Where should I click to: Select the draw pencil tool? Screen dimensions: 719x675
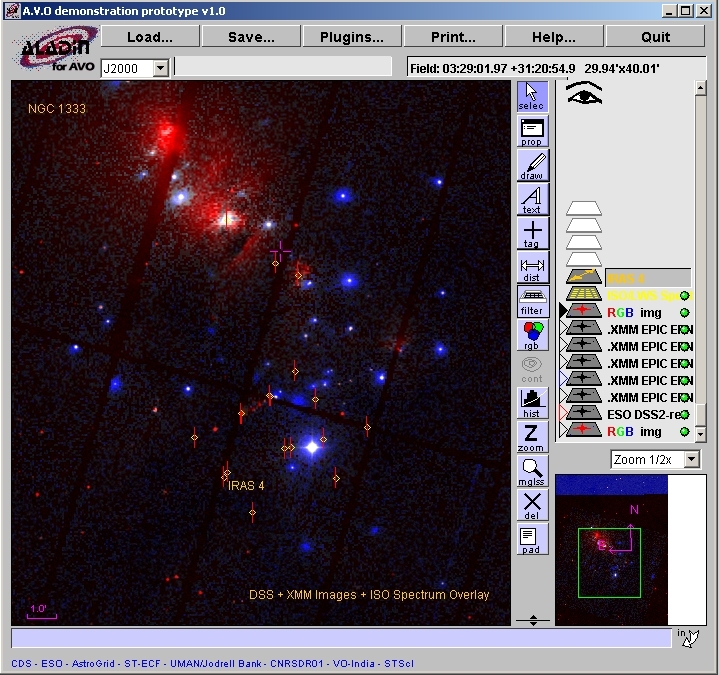tap(531, 165)
